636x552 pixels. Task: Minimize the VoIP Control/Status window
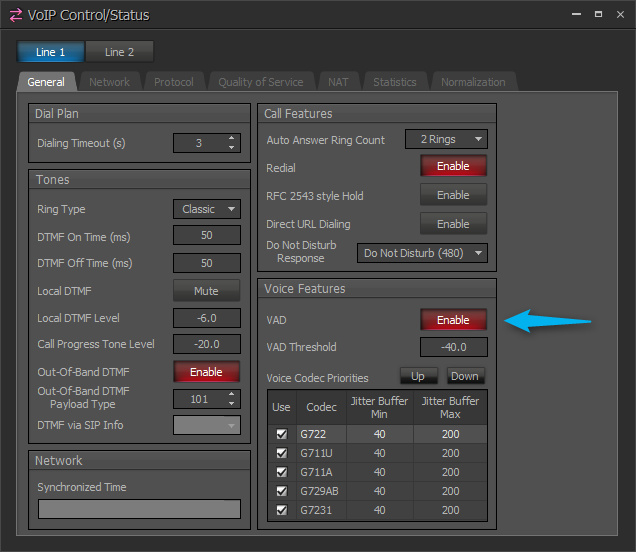pos(576,14)
